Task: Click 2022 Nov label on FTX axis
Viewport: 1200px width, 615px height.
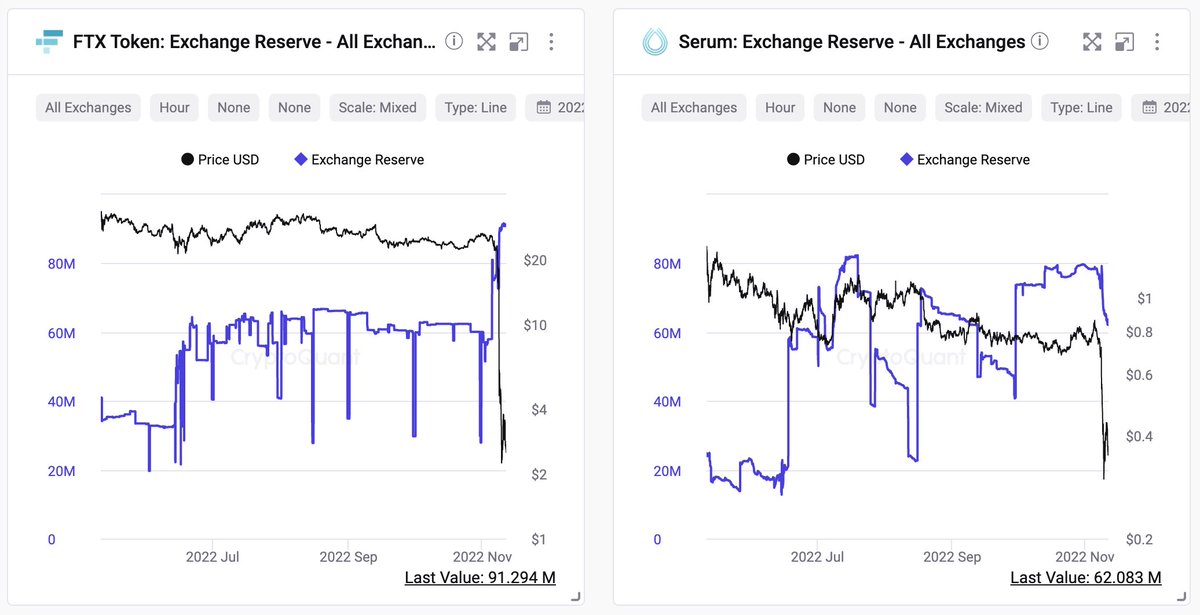Action: (483, 557)
